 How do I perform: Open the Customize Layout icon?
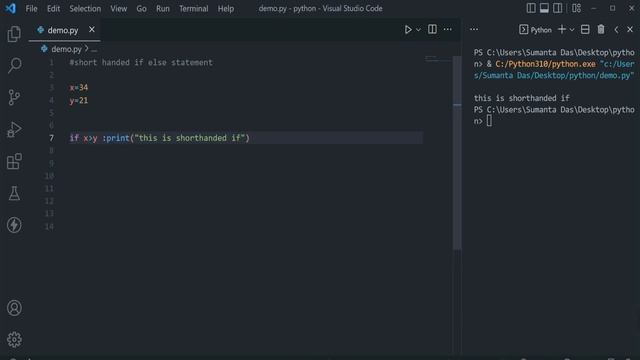pyautogui.click(x=576, y=8)
